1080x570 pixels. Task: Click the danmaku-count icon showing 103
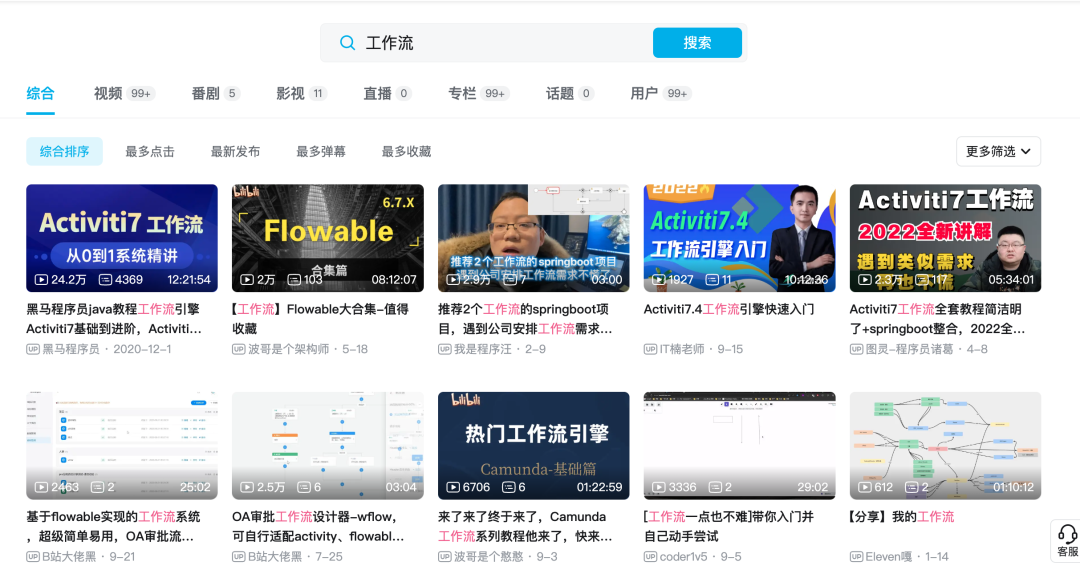(294, 279)
